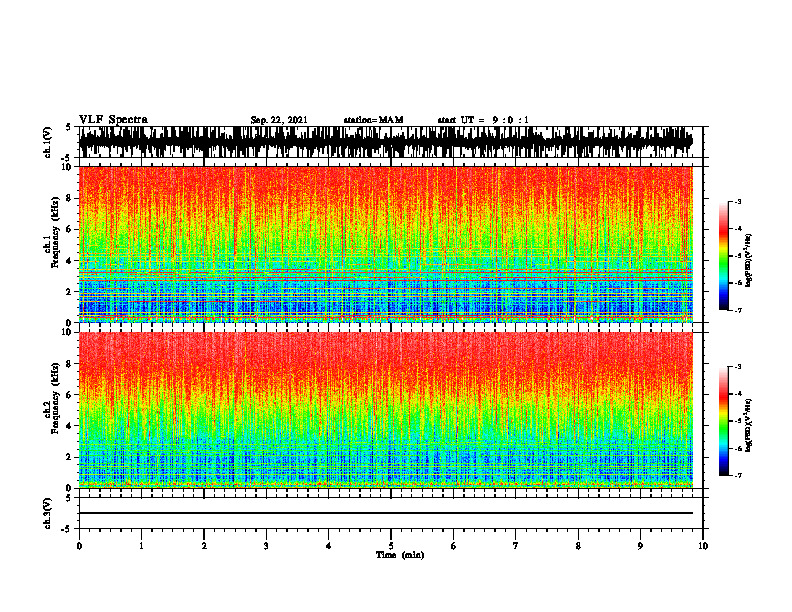Image resolution: width=792 pixels, height=612 pixels.
Task: Click the ch.1 color scale "log(PSD)" label
Action: [748, 261]
